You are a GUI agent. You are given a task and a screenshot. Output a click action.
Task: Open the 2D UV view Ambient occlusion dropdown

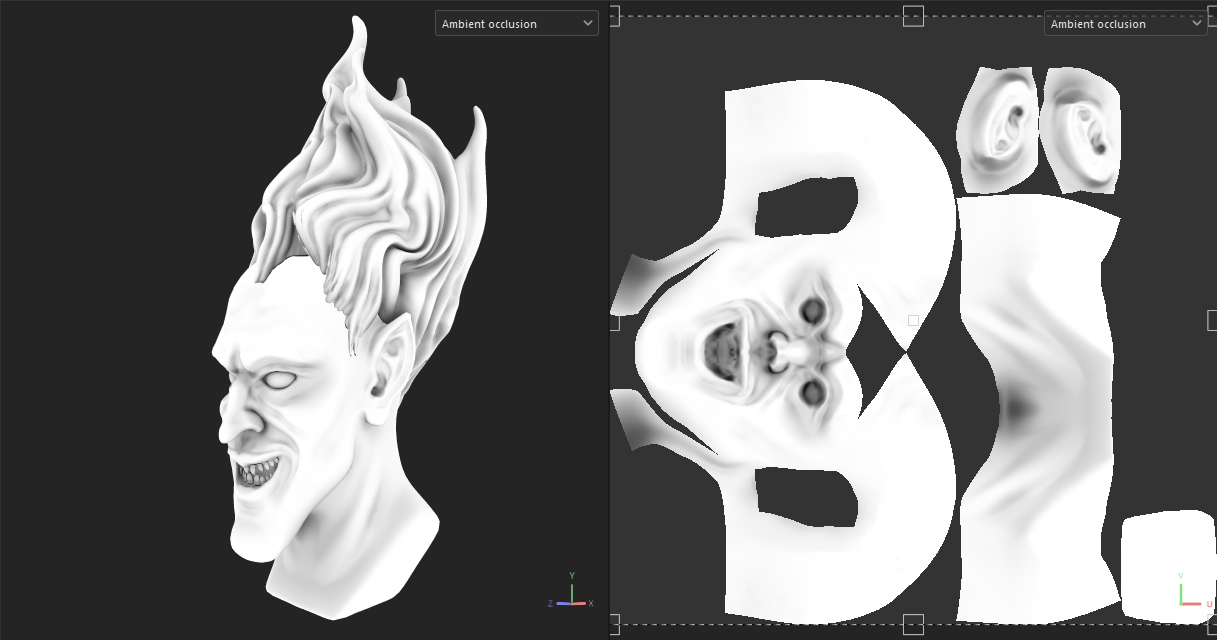[1125, 23]
